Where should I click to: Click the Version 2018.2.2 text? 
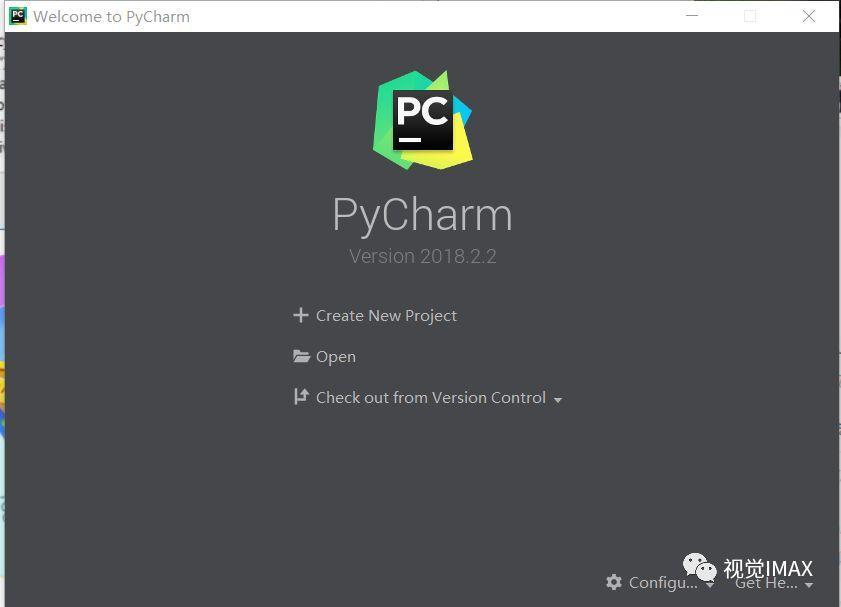click(423, 256)
